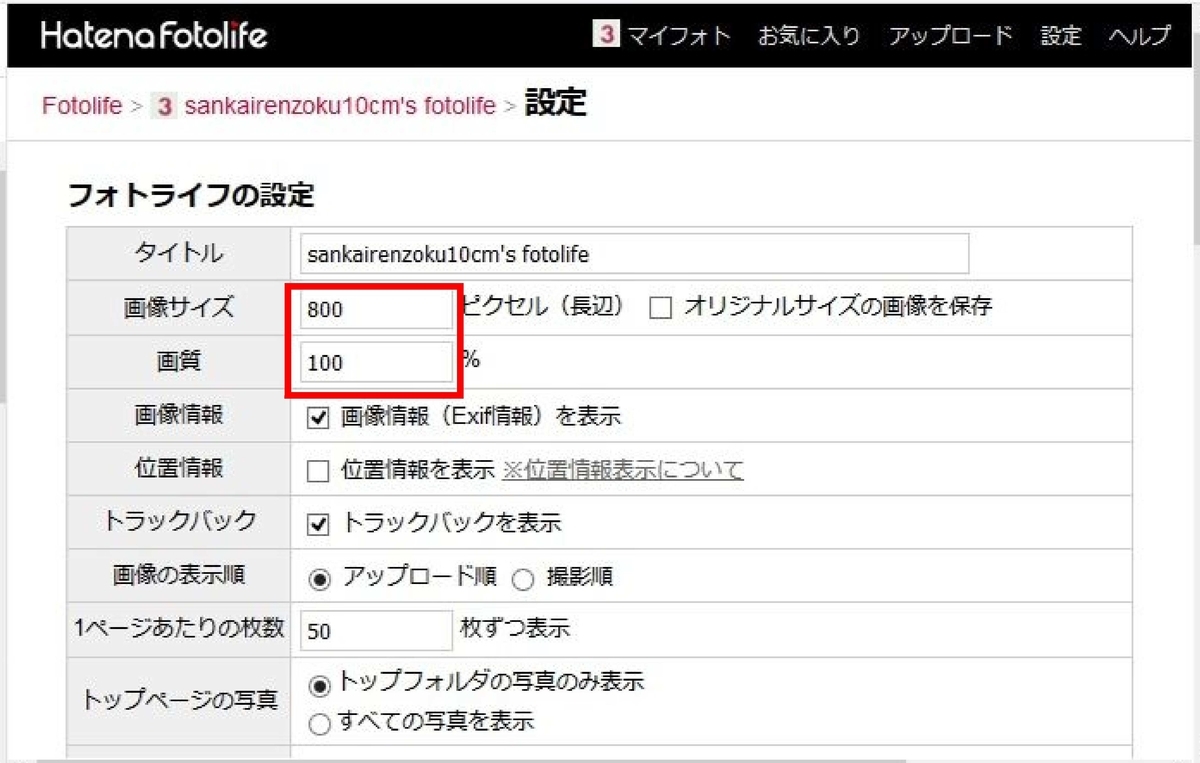Click the 枚ずつ表示 text
Image resolution: width=1200 pixels, height=763 pixels.
pos(515,629)
